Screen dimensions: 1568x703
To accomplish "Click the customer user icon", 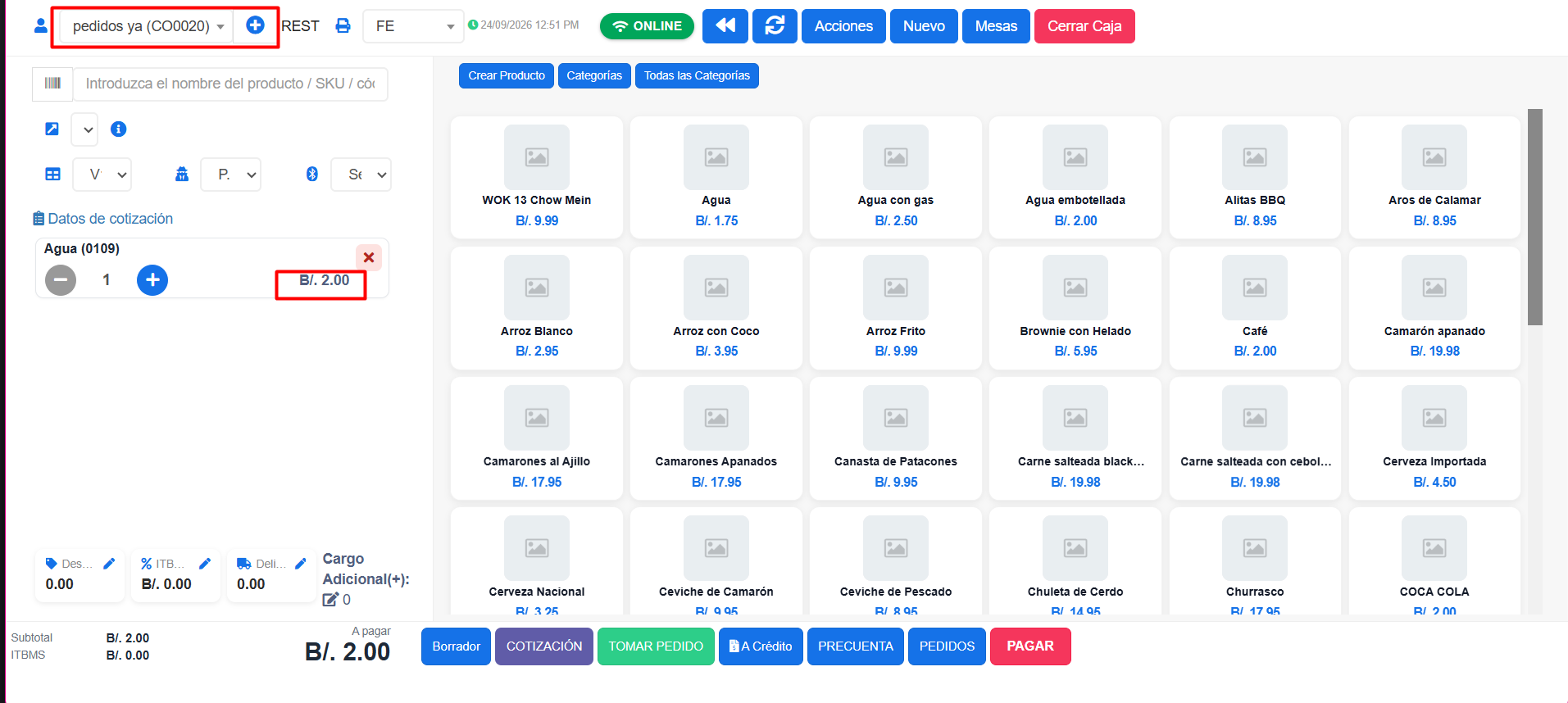I will (40, 26).
